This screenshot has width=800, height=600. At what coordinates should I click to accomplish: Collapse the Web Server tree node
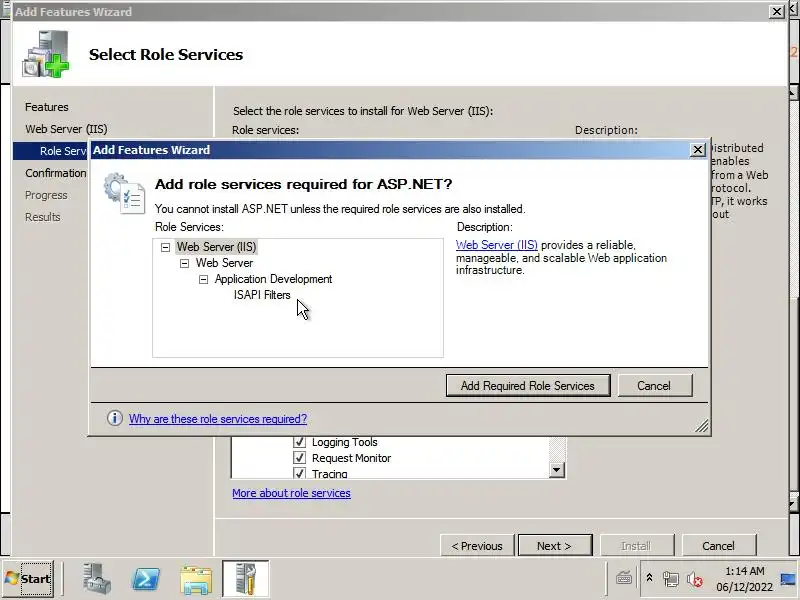point(185,263)
